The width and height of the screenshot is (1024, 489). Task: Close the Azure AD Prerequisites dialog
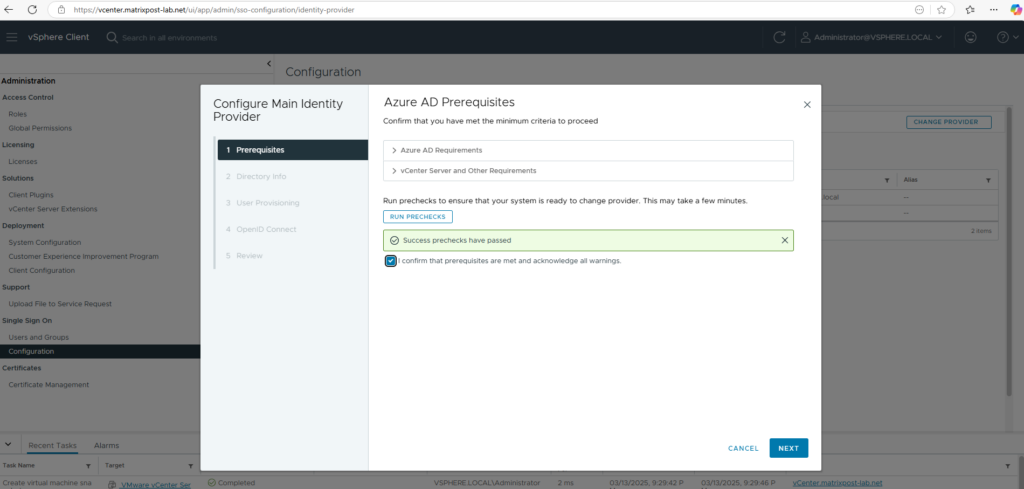coord(807,104)
